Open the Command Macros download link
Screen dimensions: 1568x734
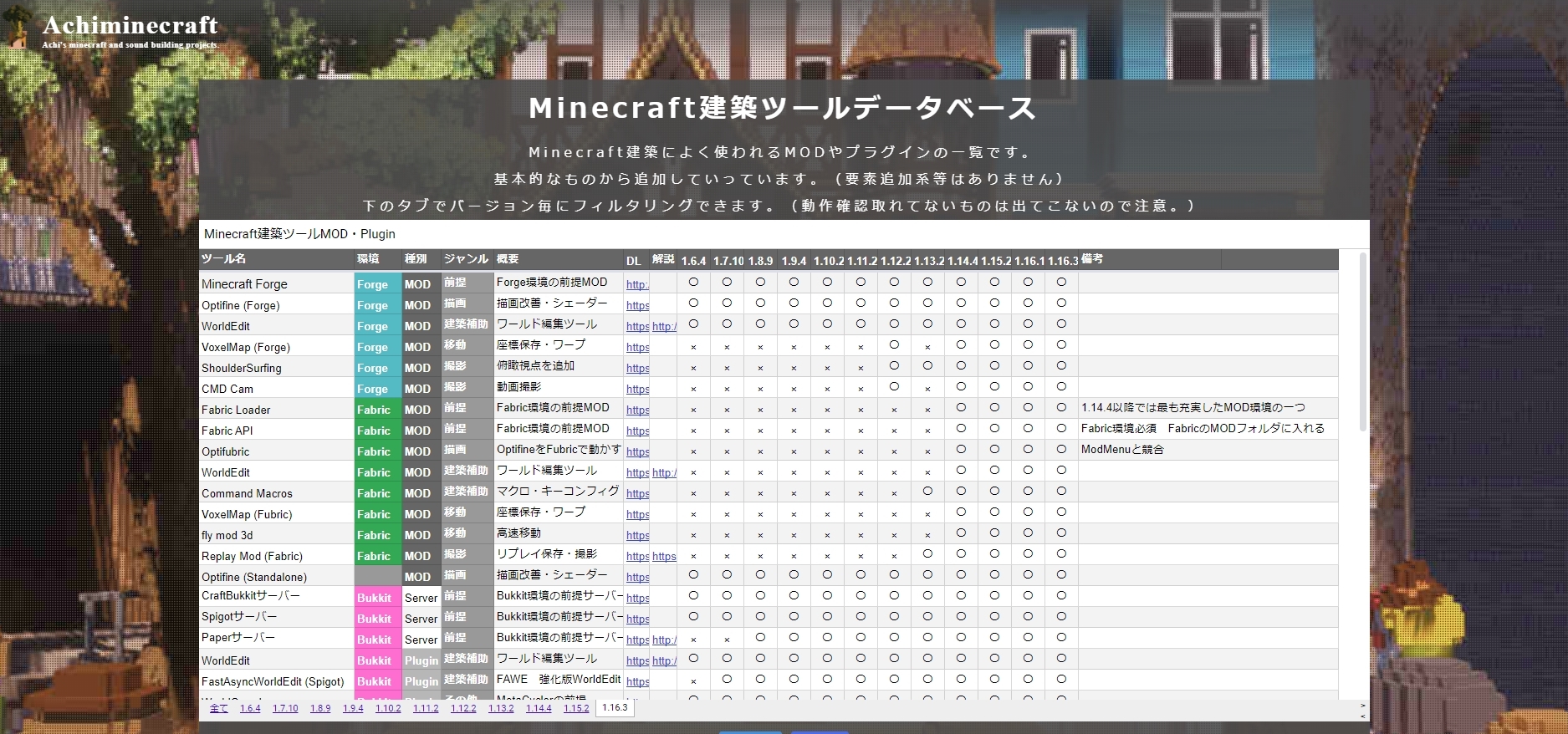click(x=637, y=493)
